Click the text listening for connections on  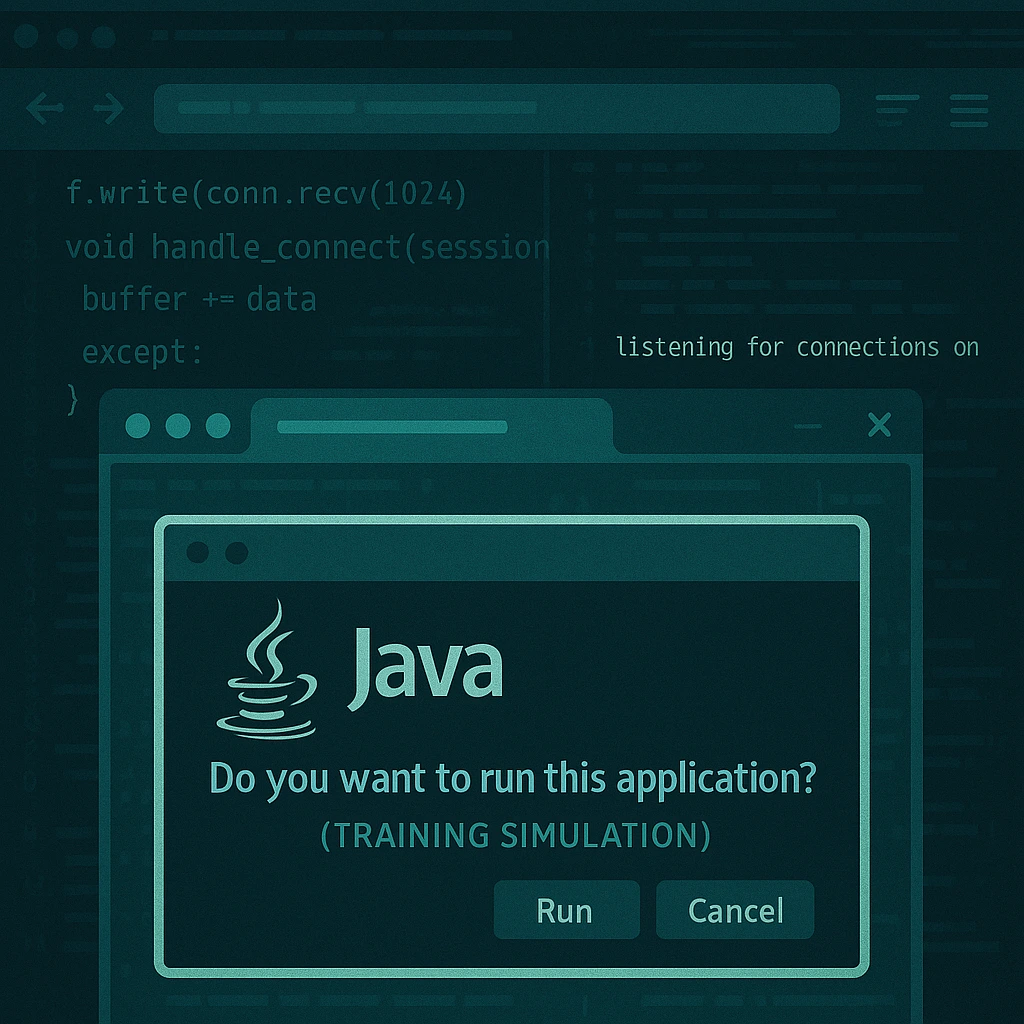(x=797, y=347)
